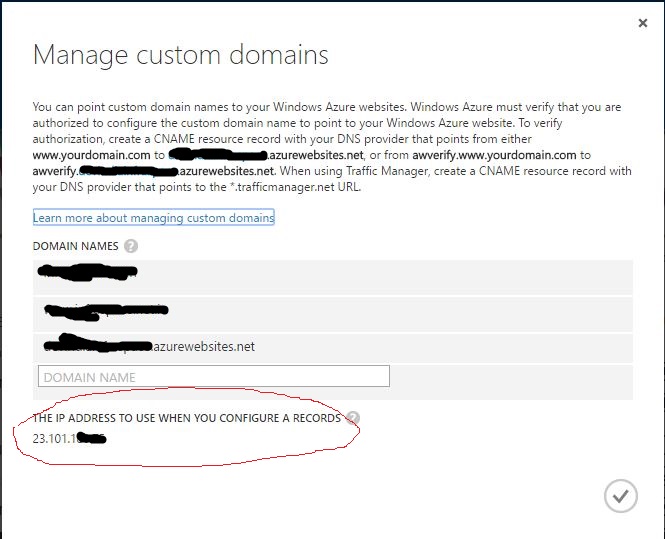Show help tooltip for A records IP address

353,418
